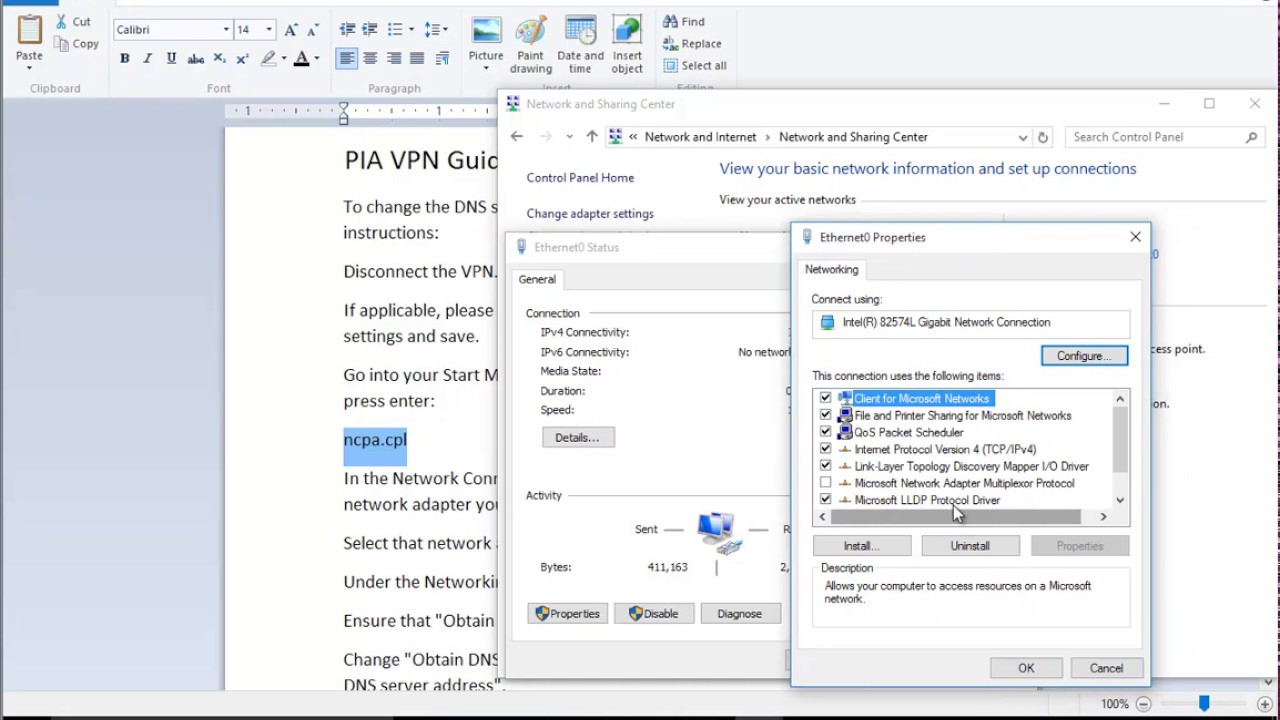This screenshot has height=720, width=1280.
Task: Click the Configure... button
Action: (x=1084, y=356)
